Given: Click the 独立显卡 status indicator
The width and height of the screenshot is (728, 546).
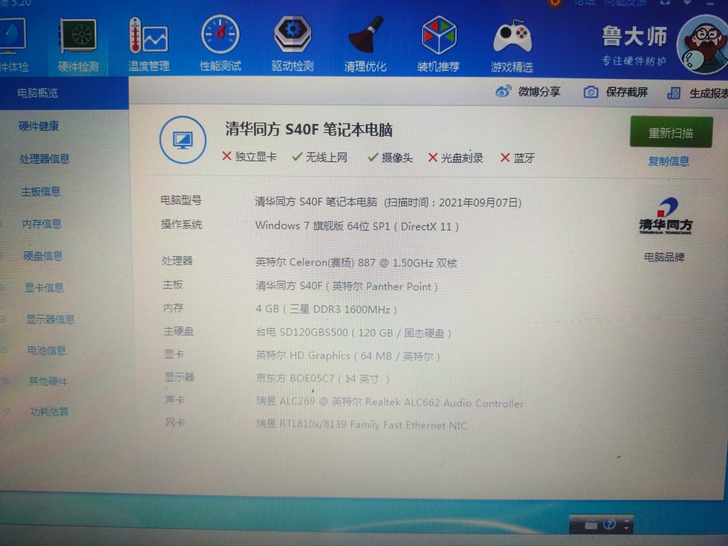Looking at the screenshot, I should point(249,156).
